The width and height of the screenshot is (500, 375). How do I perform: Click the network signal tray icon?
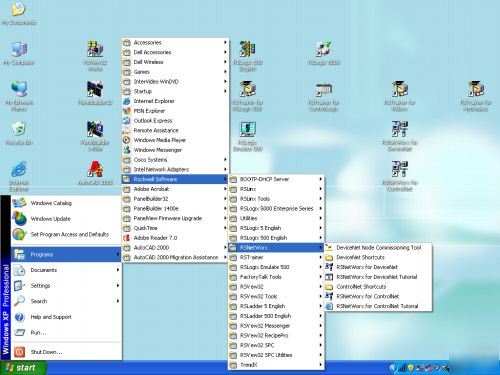point(403,368)
